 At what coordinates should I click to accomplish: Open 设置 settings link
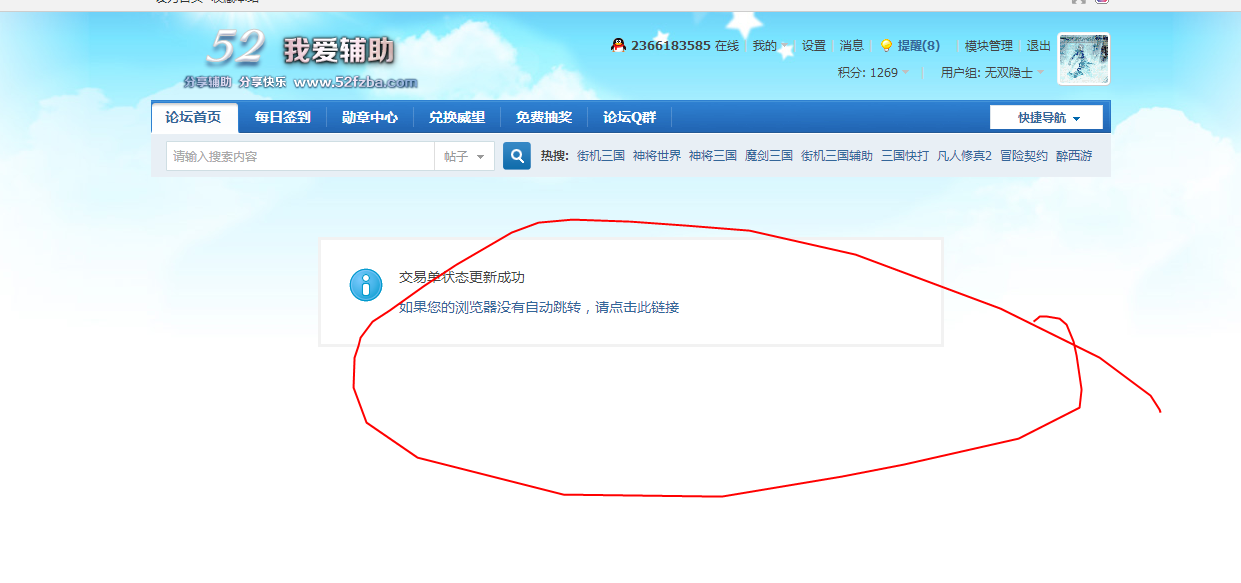814,46
